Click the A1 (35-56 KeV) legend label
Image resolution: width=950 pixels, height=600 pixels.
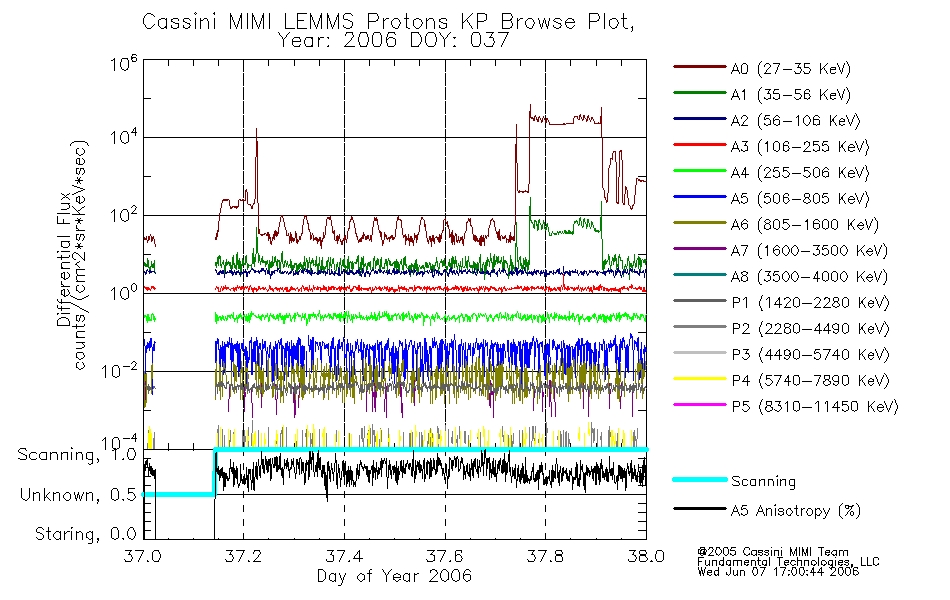click(x=791, y=95)
